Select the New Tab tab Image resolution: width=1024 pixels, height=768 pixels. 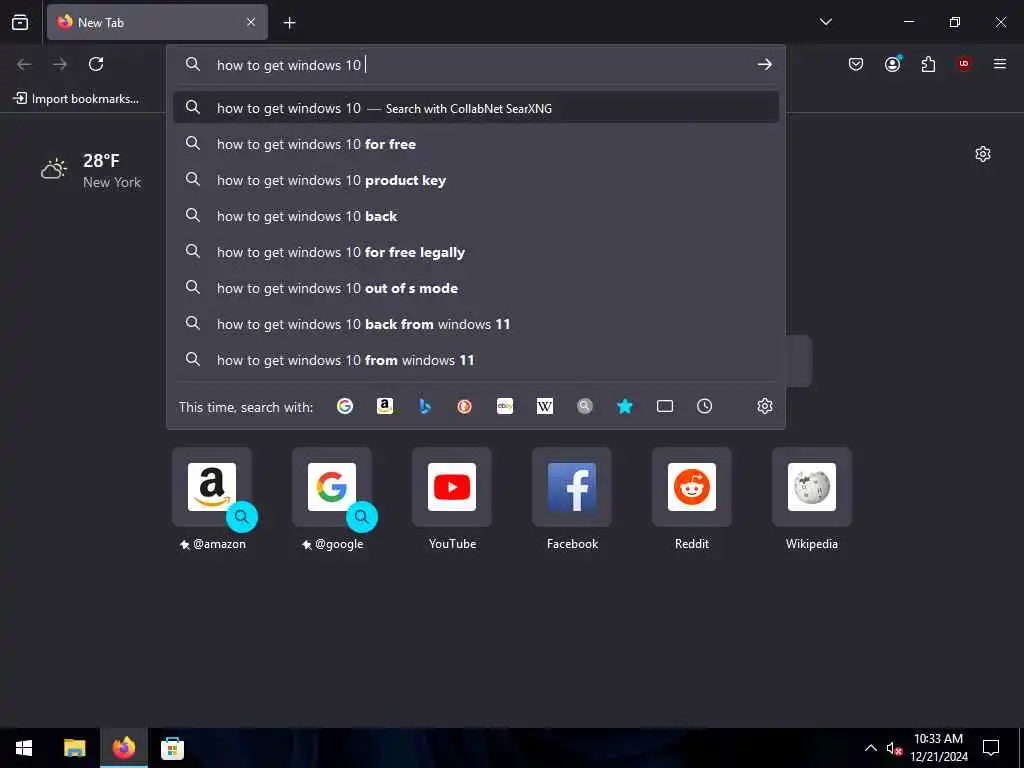(157, 22)
